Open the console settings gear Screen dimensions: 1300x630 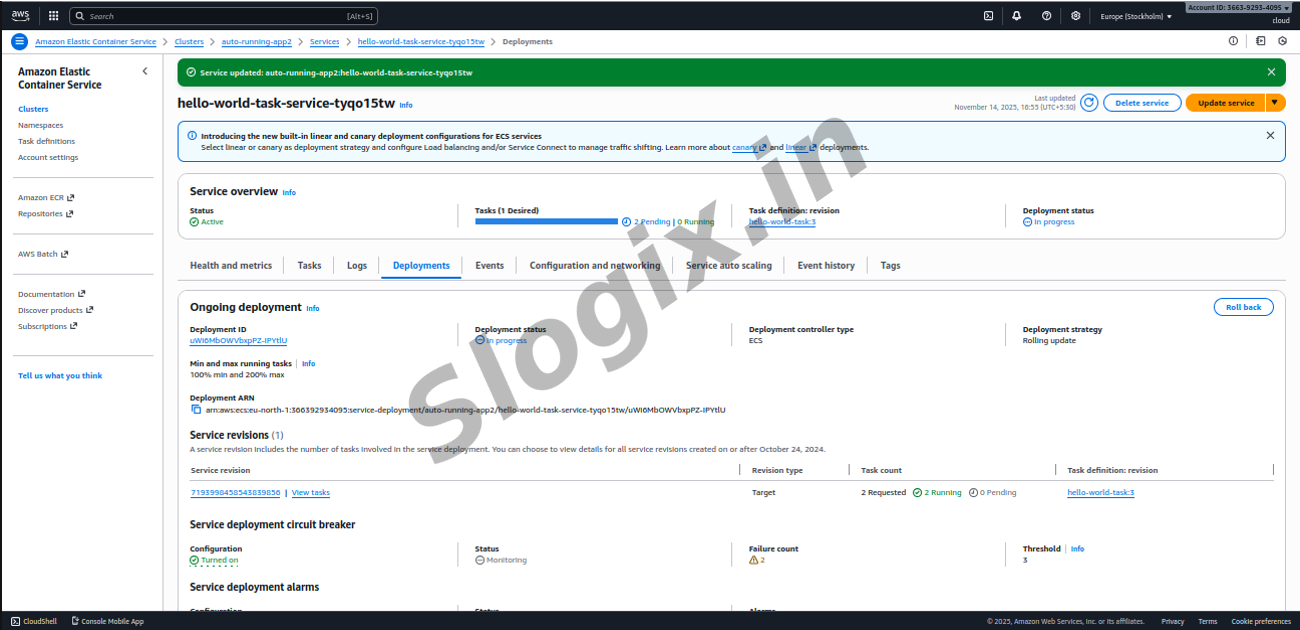tap(1075, 16)
